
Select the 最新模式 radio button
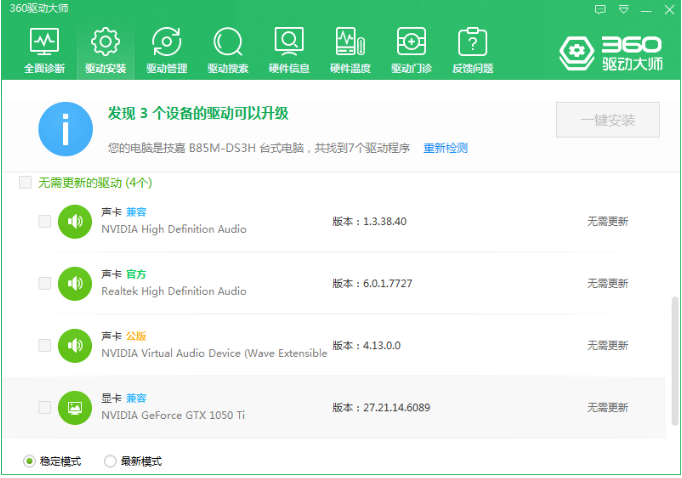click(110, 461)
